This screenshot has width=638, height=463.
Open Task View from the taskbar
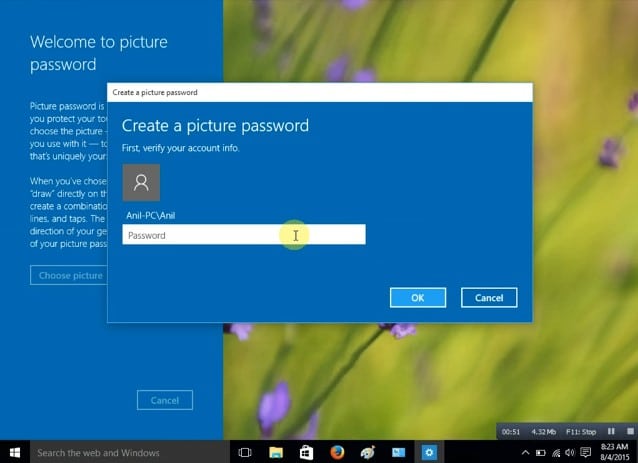pyautogui.click(x=245, y=452)
